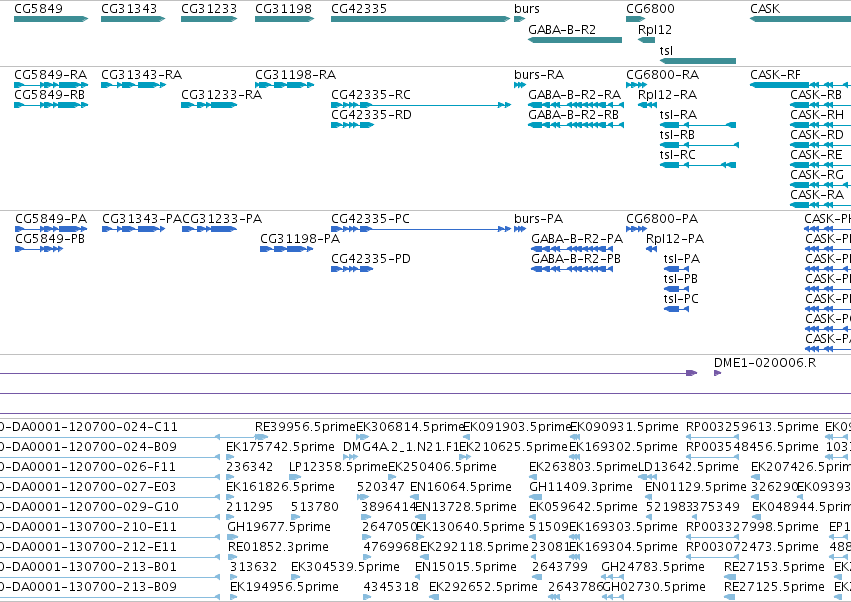The height and width of the screenshot is (602, 851).
Task: Click the CASK-RG transcript label
Action: pyautogui.click(x=817, y=174)
